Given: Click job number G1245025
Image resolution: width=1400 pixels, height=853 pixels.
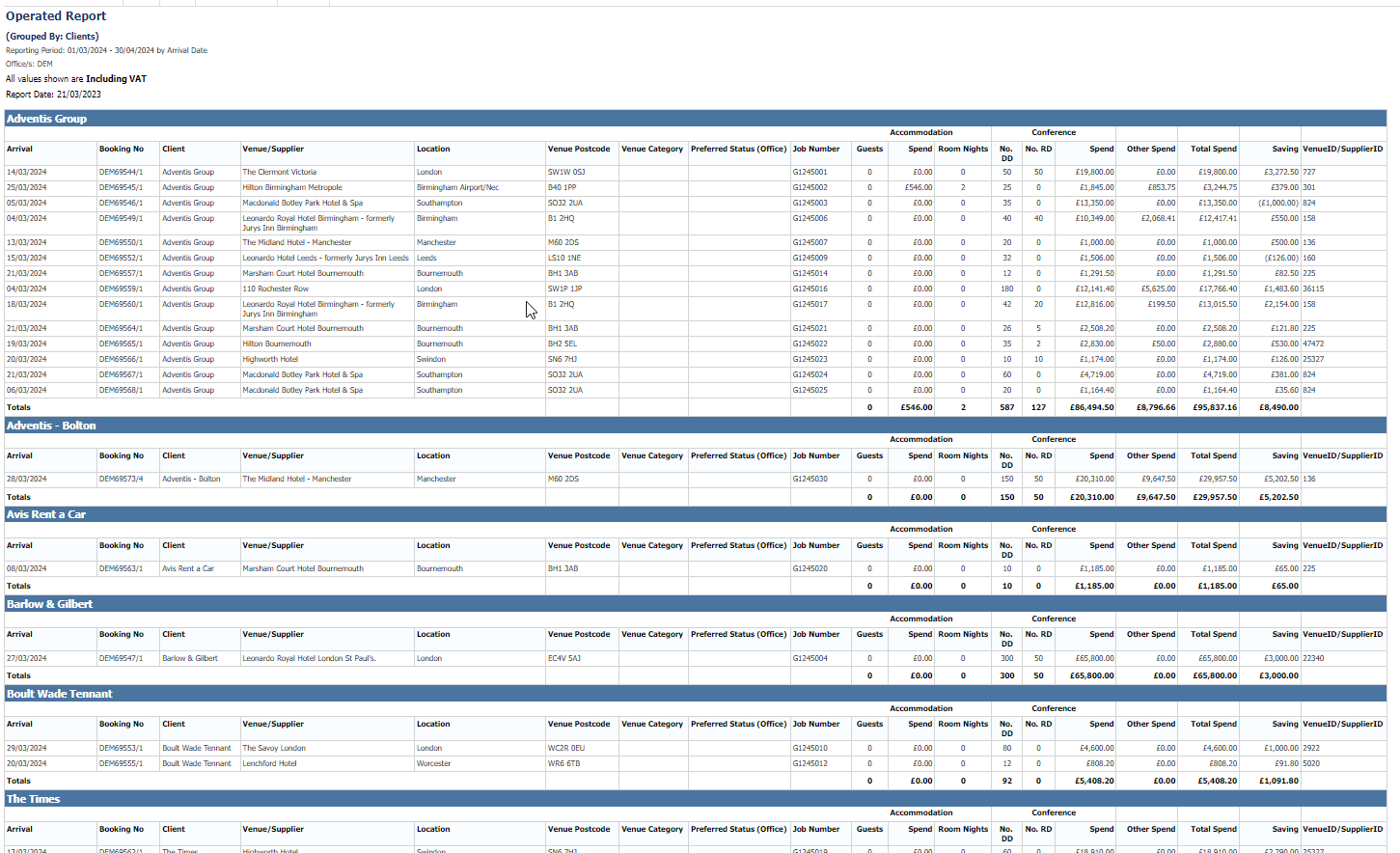Looking at the screenshot, I should pos(810,390).
